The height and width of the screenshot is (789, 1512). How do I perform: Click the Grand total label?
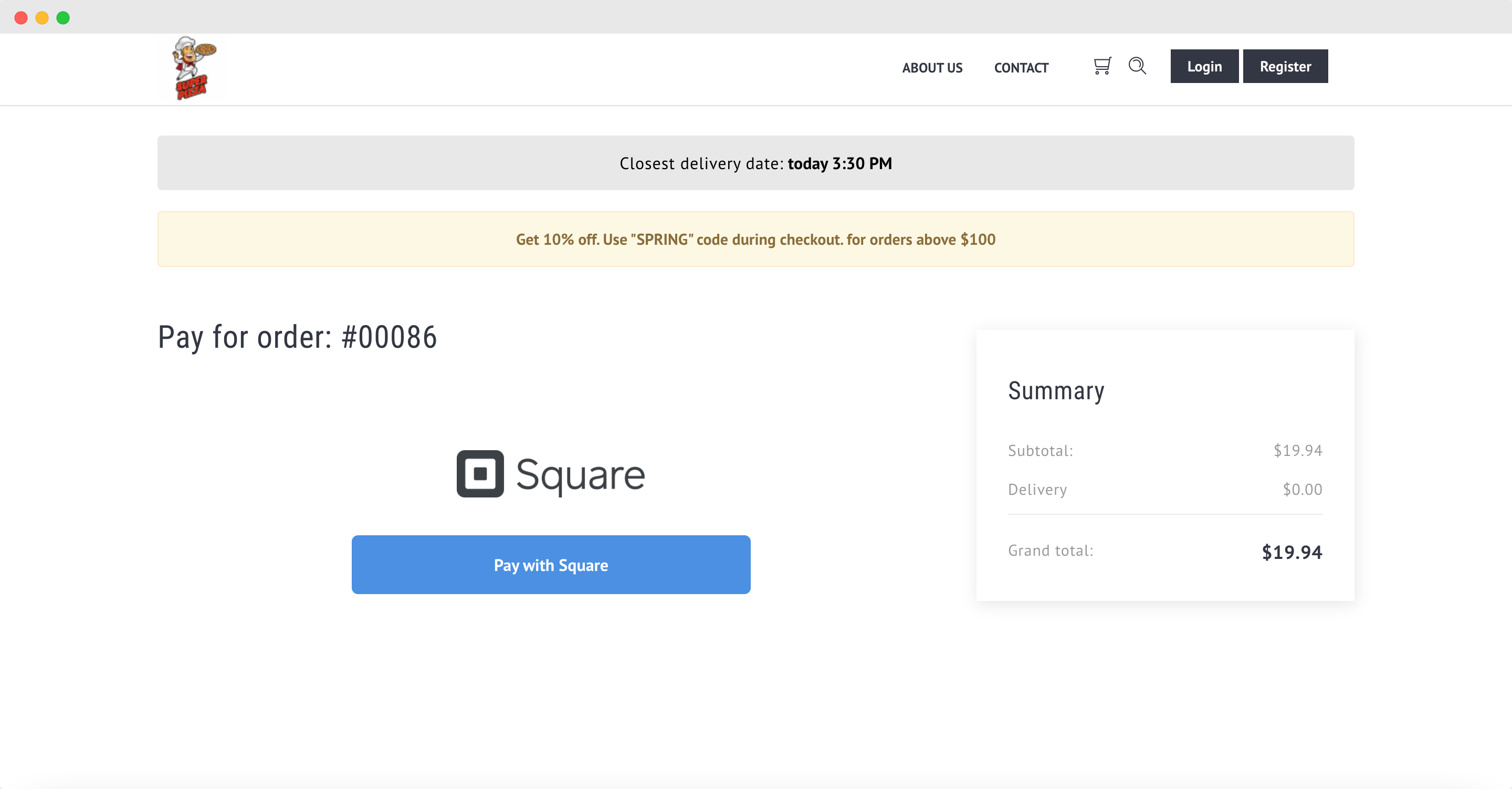coord(1051,551)
